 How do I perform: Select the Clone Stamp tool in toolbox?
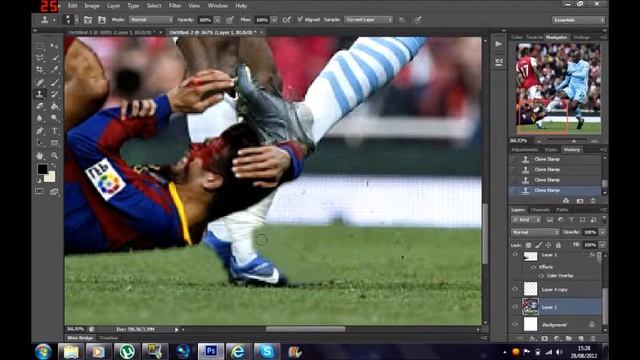coord(40,94)
